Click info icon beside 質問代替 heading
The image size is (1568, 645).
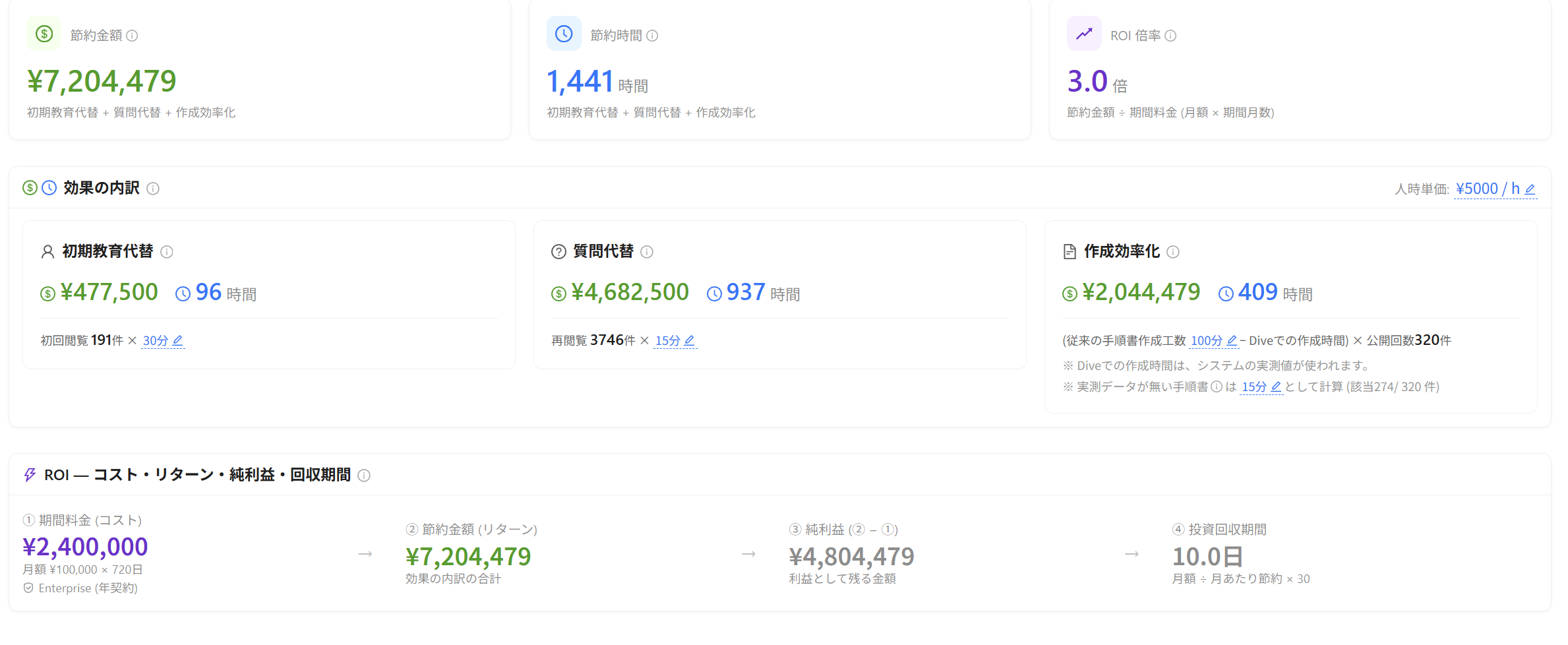647,252
